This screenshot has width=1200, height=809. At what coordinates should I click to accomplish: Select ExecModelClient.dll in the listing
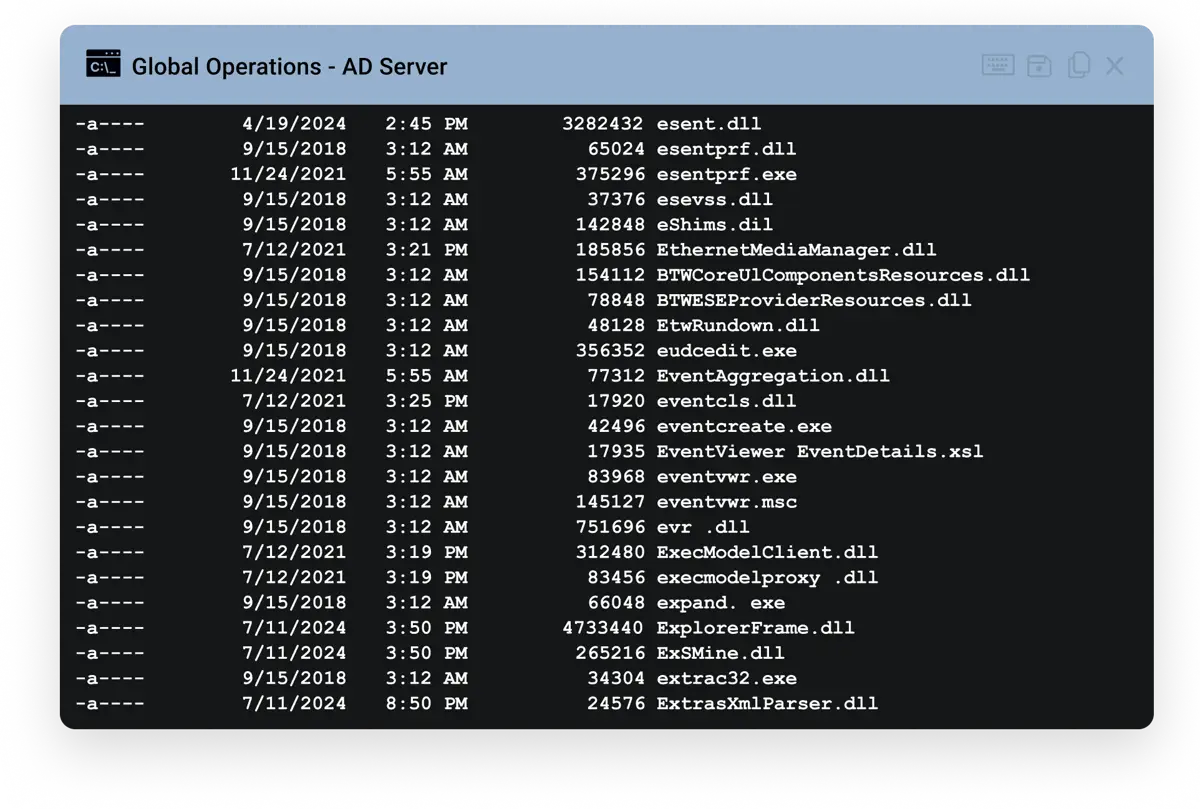[x=767, y=552]
